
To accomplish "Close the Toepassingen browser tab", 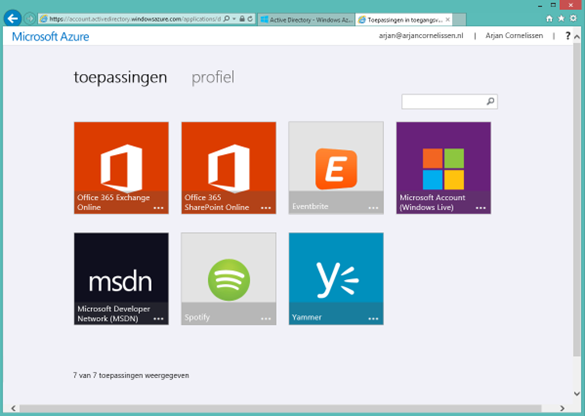I will coord(448,19).
